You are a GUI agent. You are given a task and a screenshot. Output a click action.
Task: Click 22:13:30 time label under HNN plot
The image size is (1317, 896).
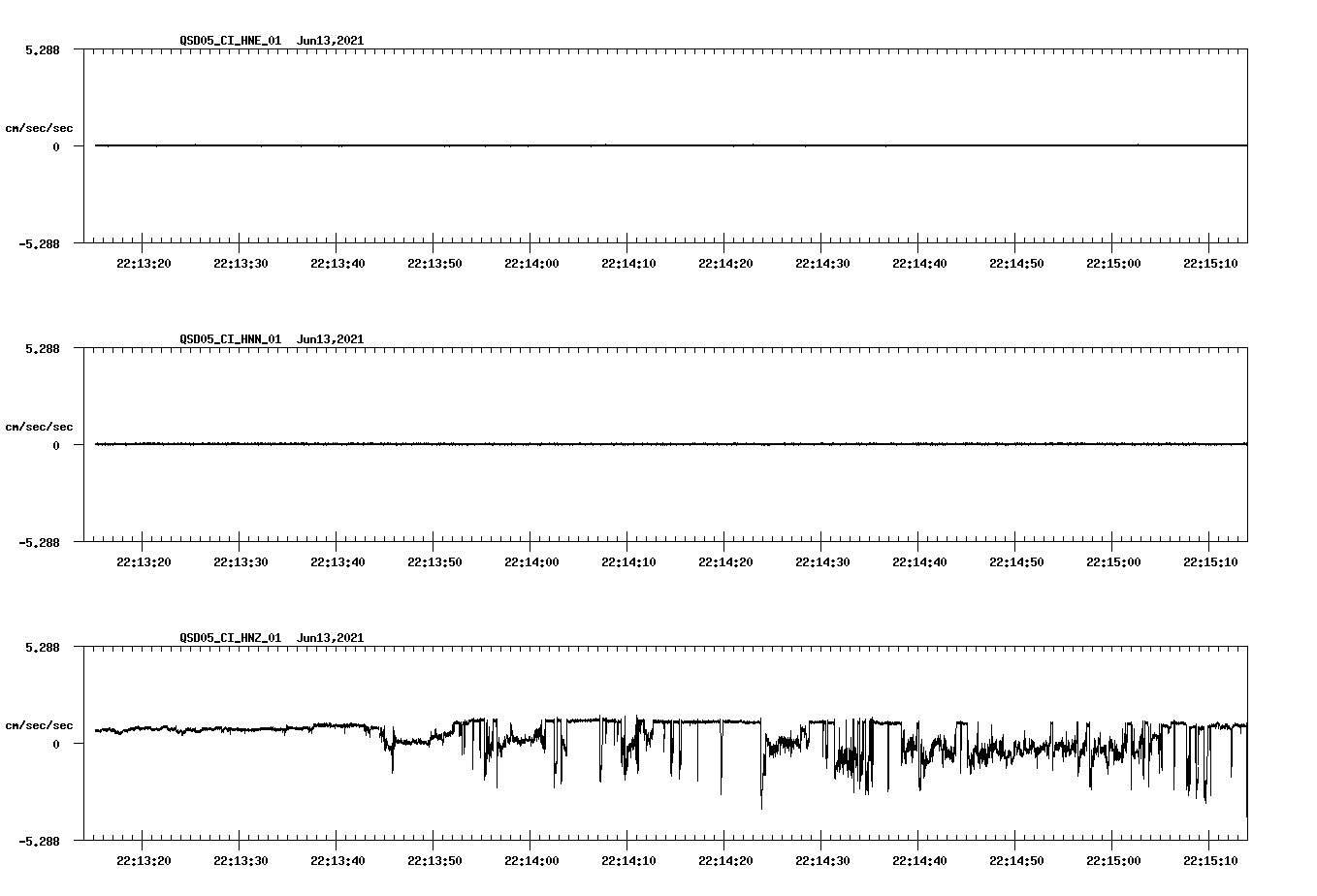point(241,562)
